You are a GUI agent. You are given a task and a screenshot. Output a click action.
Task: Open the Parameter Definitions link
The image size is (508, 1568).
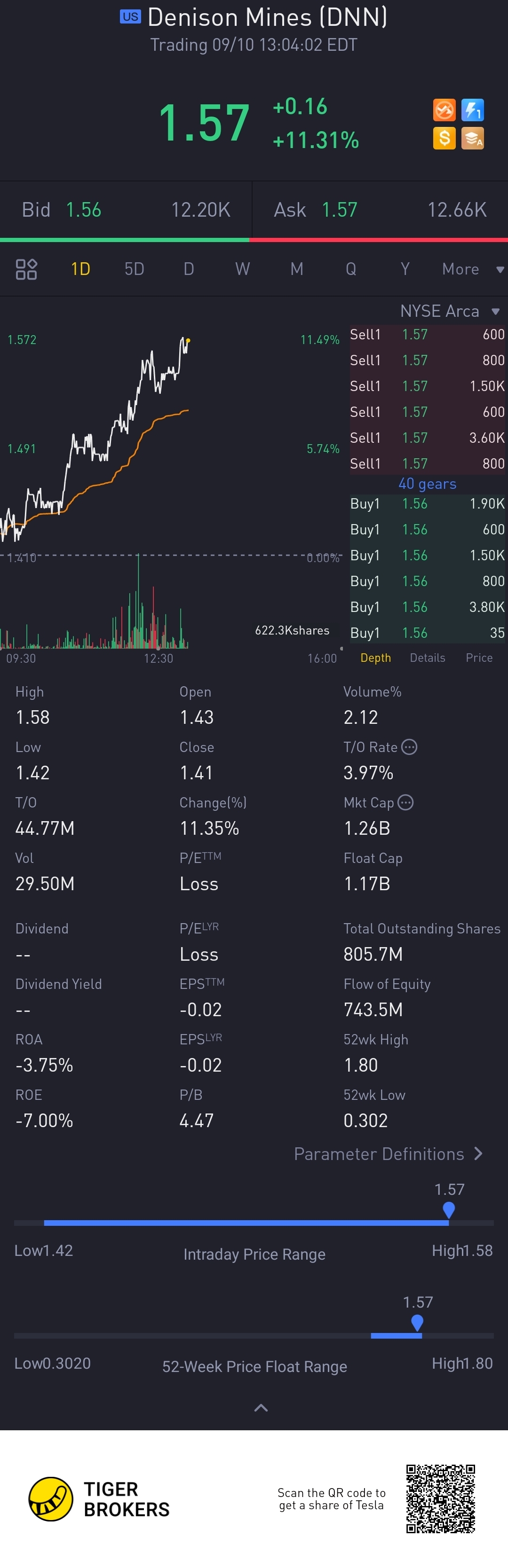click(x=389, y=1154)
